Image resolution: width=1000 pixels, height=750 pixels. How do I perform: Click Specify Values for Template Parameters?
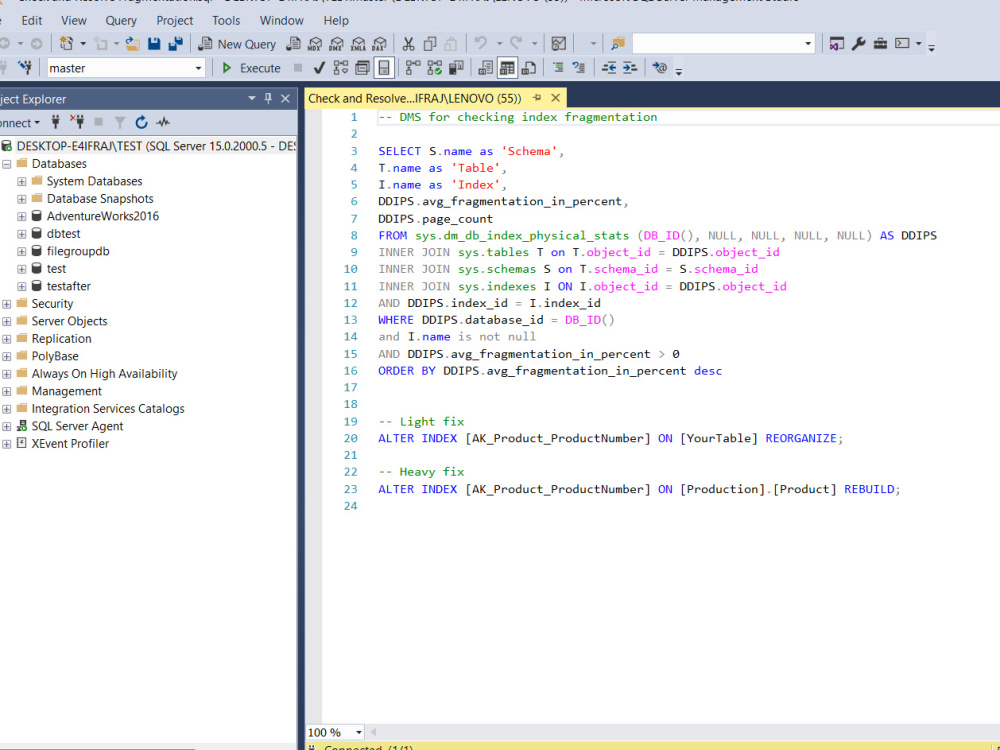tap(659, 68)
